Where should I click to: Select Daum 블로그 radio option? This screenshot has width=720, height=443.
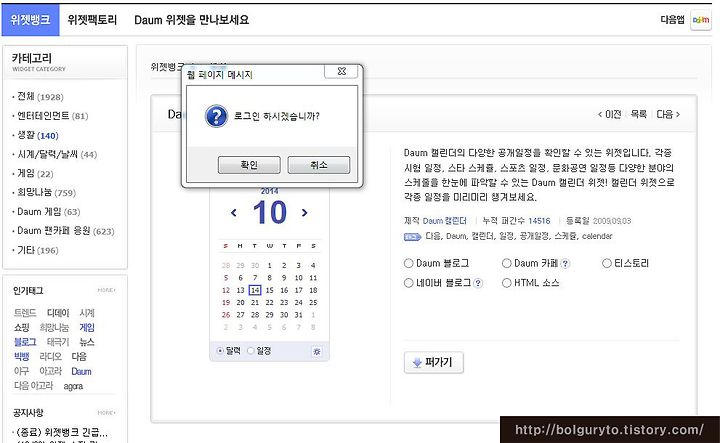tap(408, 264)
